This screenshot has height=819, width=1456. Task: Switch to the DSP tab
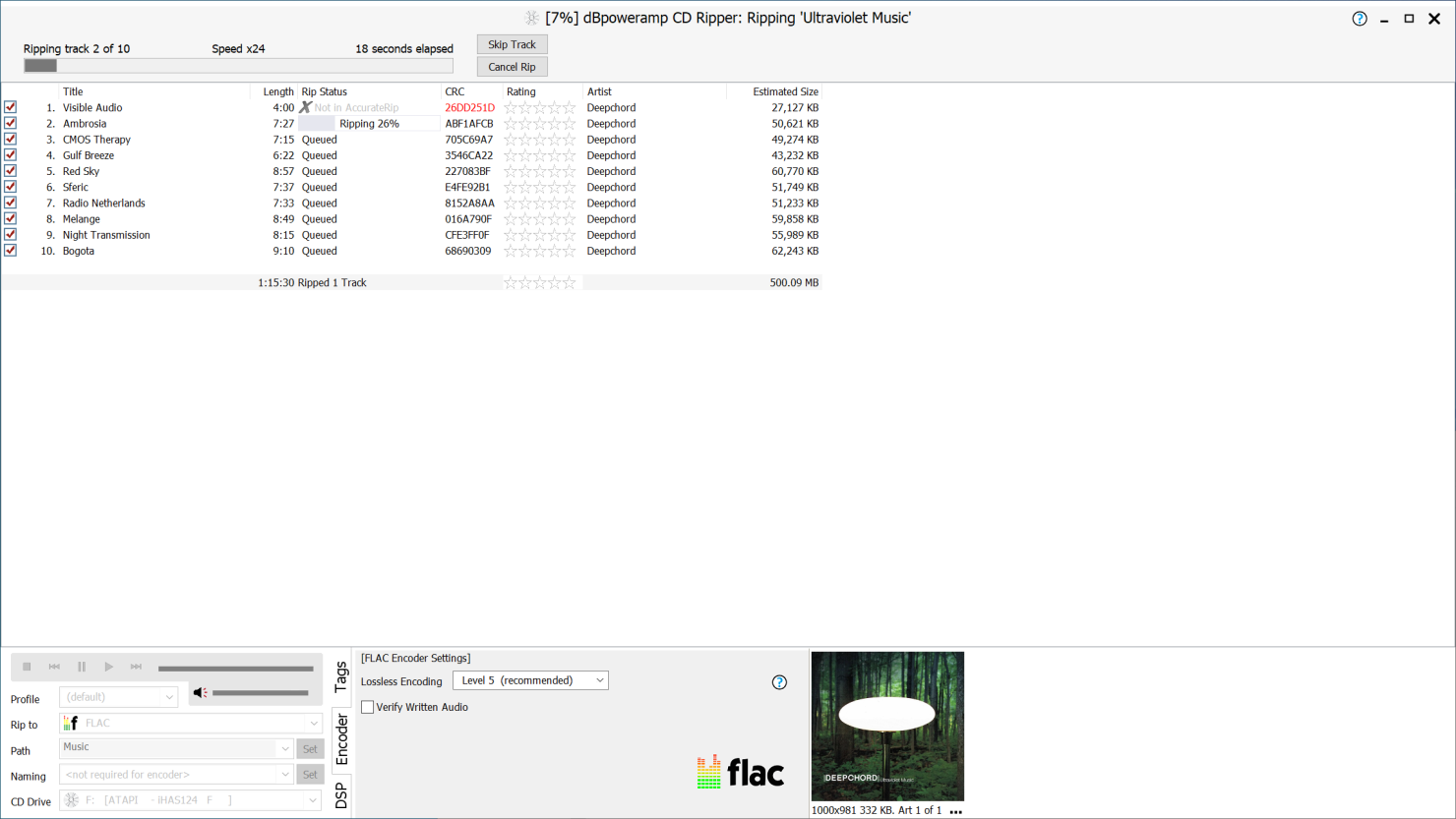341,795
